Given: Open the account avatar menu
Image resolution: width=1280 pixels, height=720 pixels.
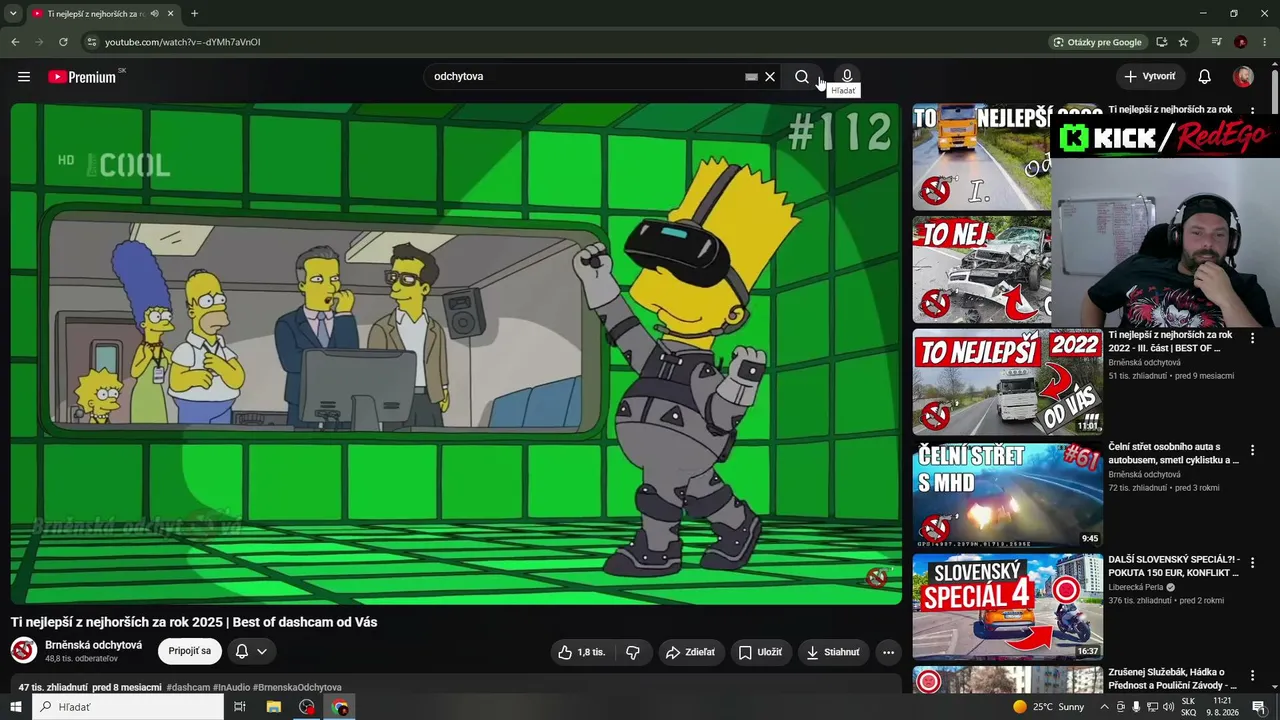Looking at the screenshot, I should tap(1244, 77).
